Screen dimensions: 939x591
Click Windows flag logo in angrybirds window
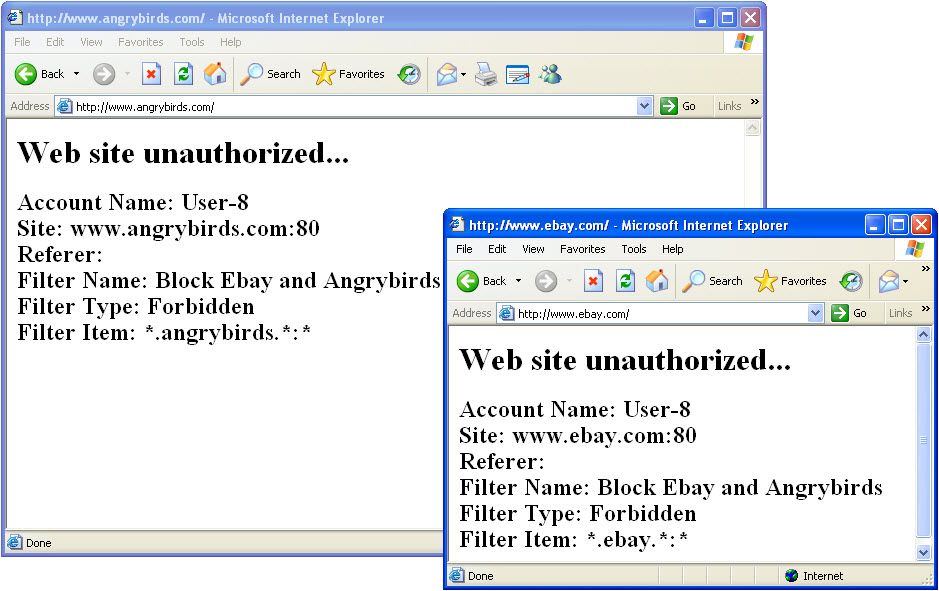pos(743,41)
